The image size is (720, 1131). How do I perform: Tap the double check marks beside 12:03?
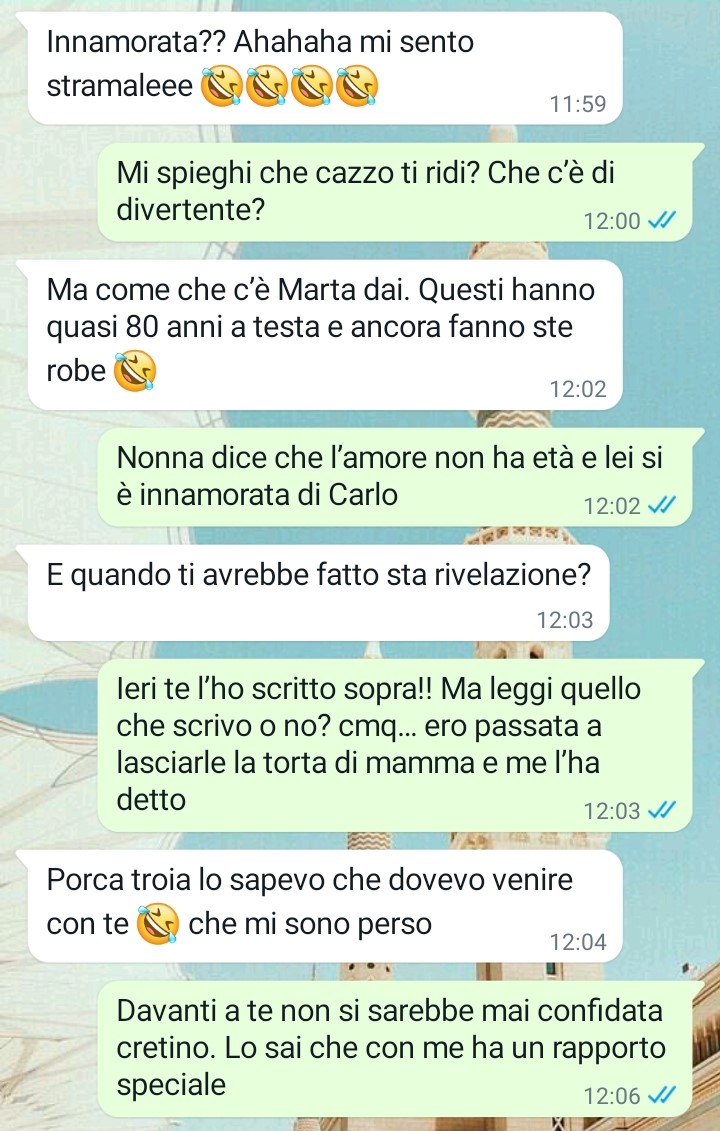tap(662, 810)
